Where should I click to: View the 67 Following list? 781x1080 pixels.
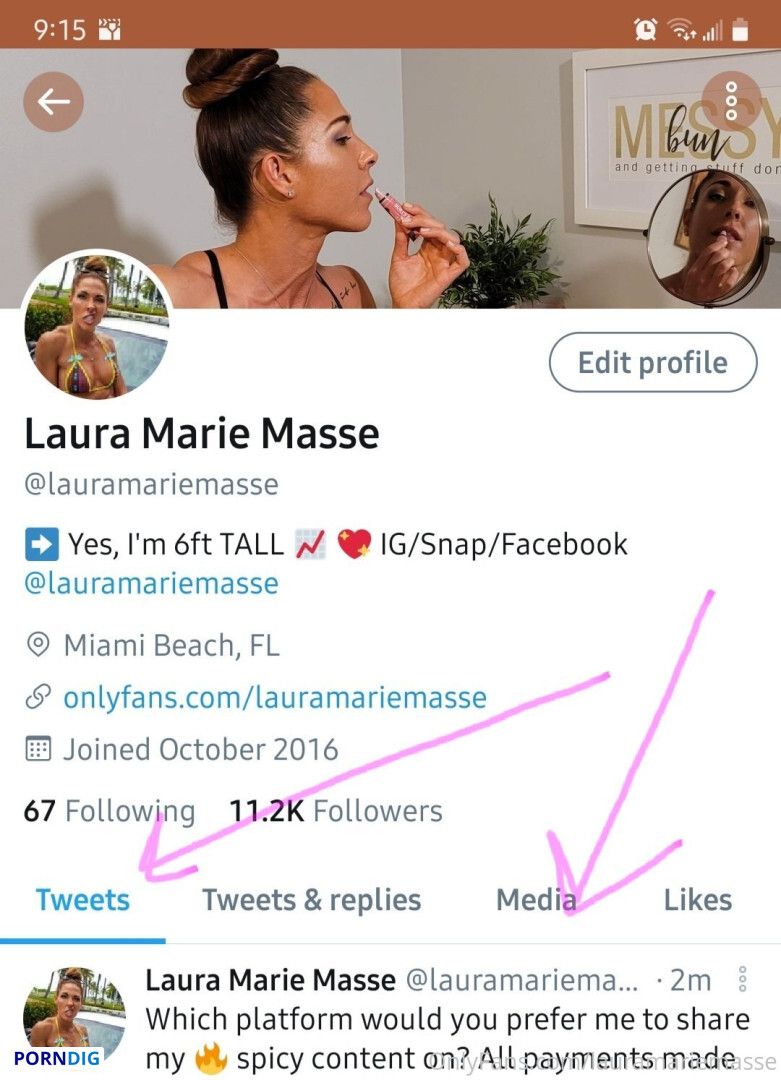tap(110, 811)
